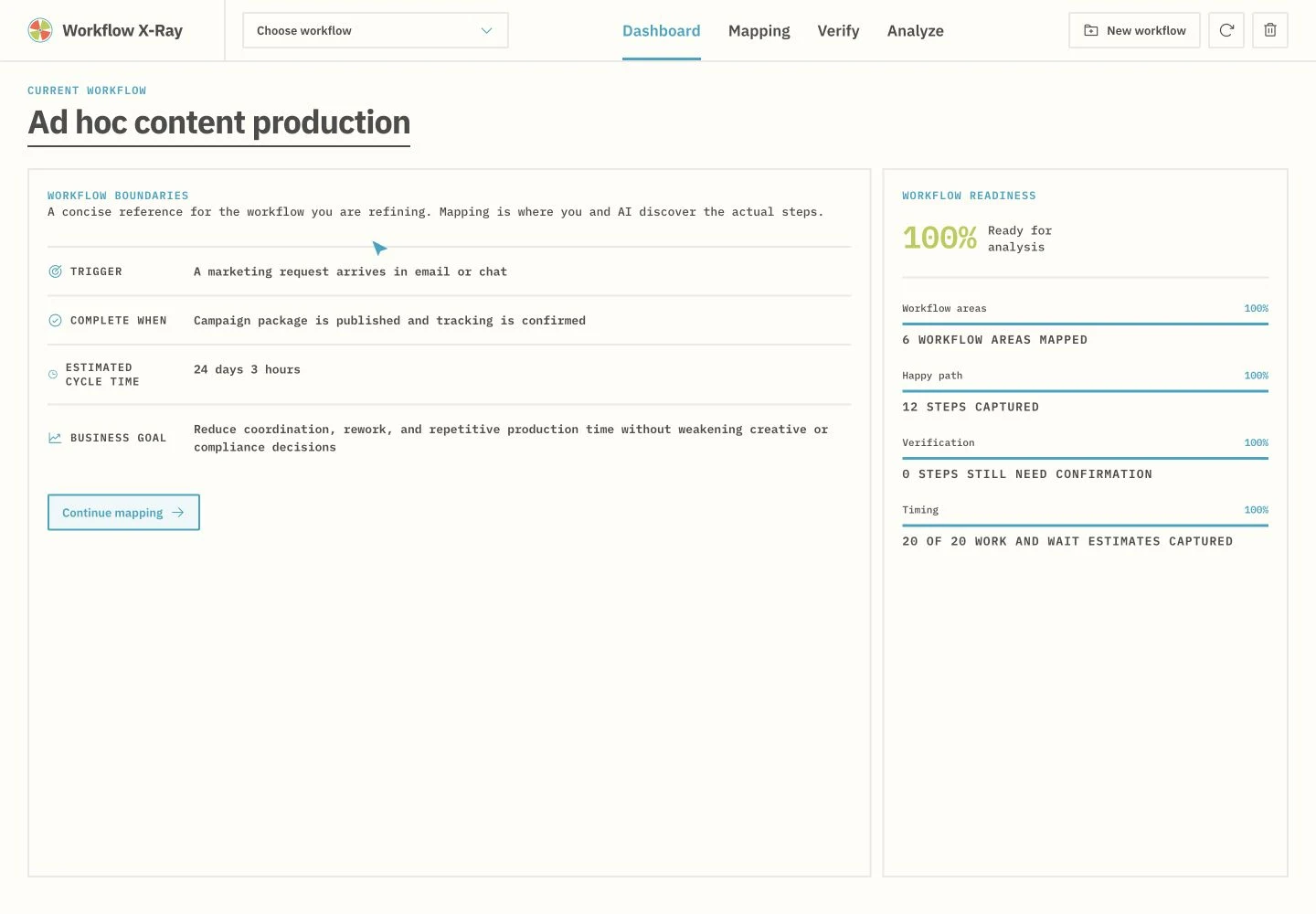Click the Workflow X-Ray app name
The height and width of the screenshot is (914, 1316).
point(122,30)
